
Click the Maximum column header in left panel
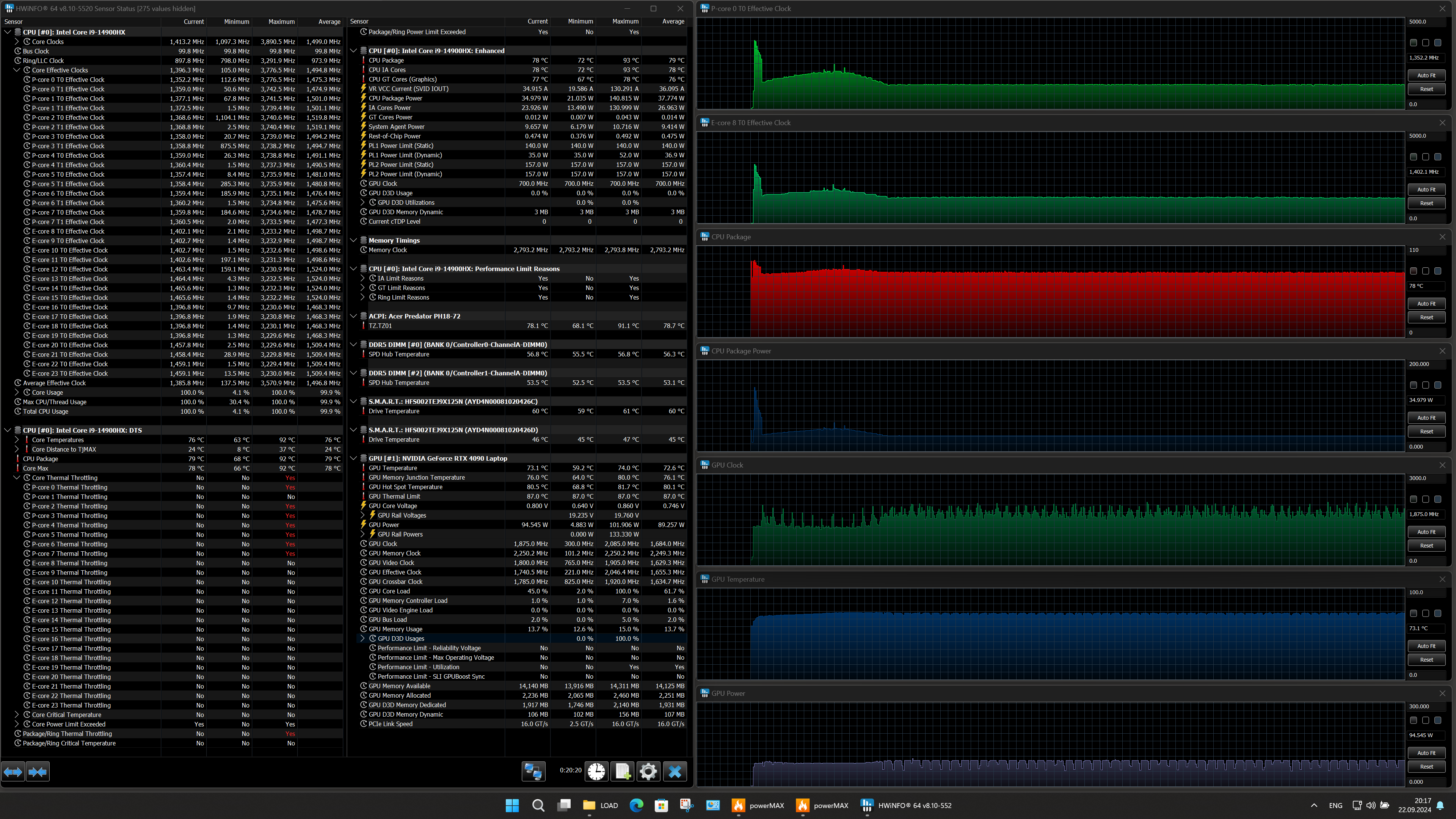pos(281,22)
